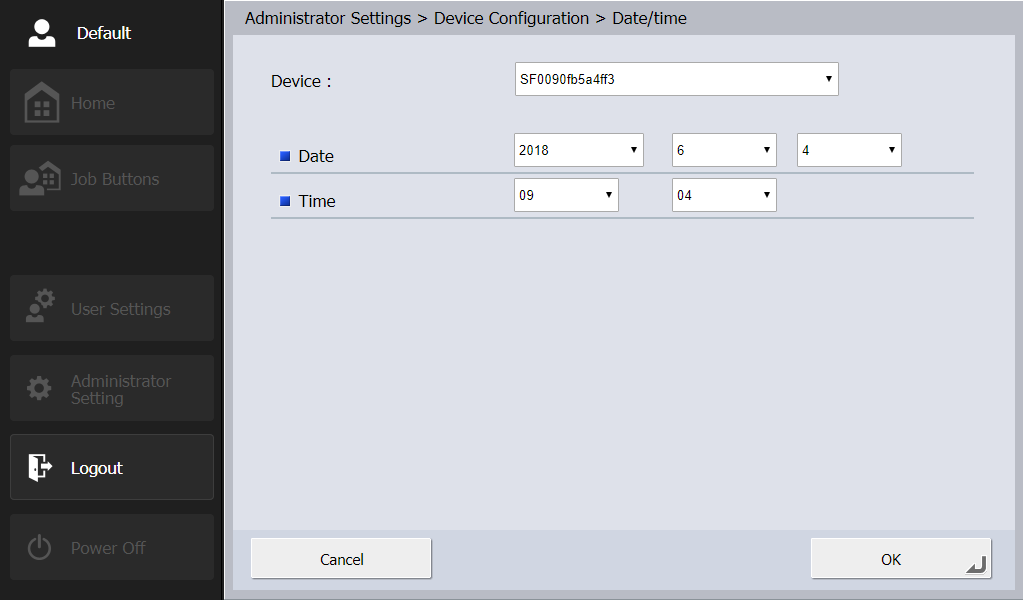Screen dimensions: 1023x600
Task: Select the Logout menu item label
Action: click(x=97, y=468)
